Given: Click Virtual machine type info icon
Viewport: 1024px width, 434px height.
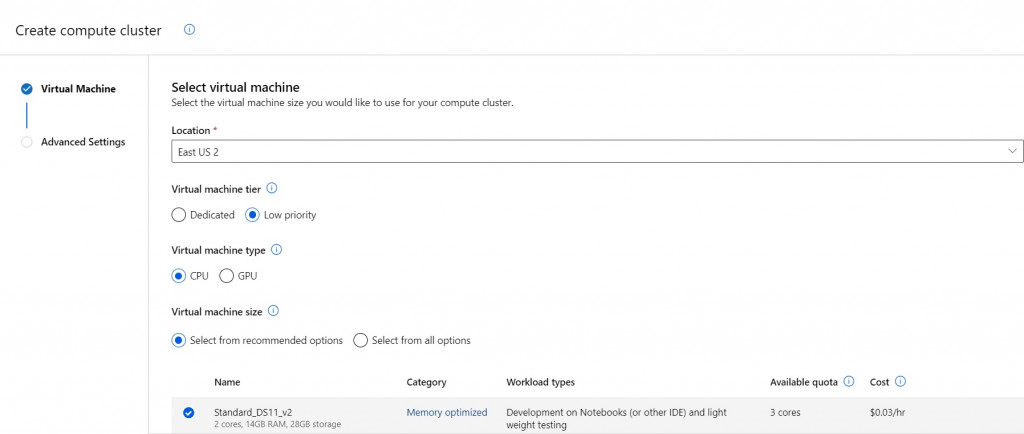Looking at the screenshot, I should 277,250.
